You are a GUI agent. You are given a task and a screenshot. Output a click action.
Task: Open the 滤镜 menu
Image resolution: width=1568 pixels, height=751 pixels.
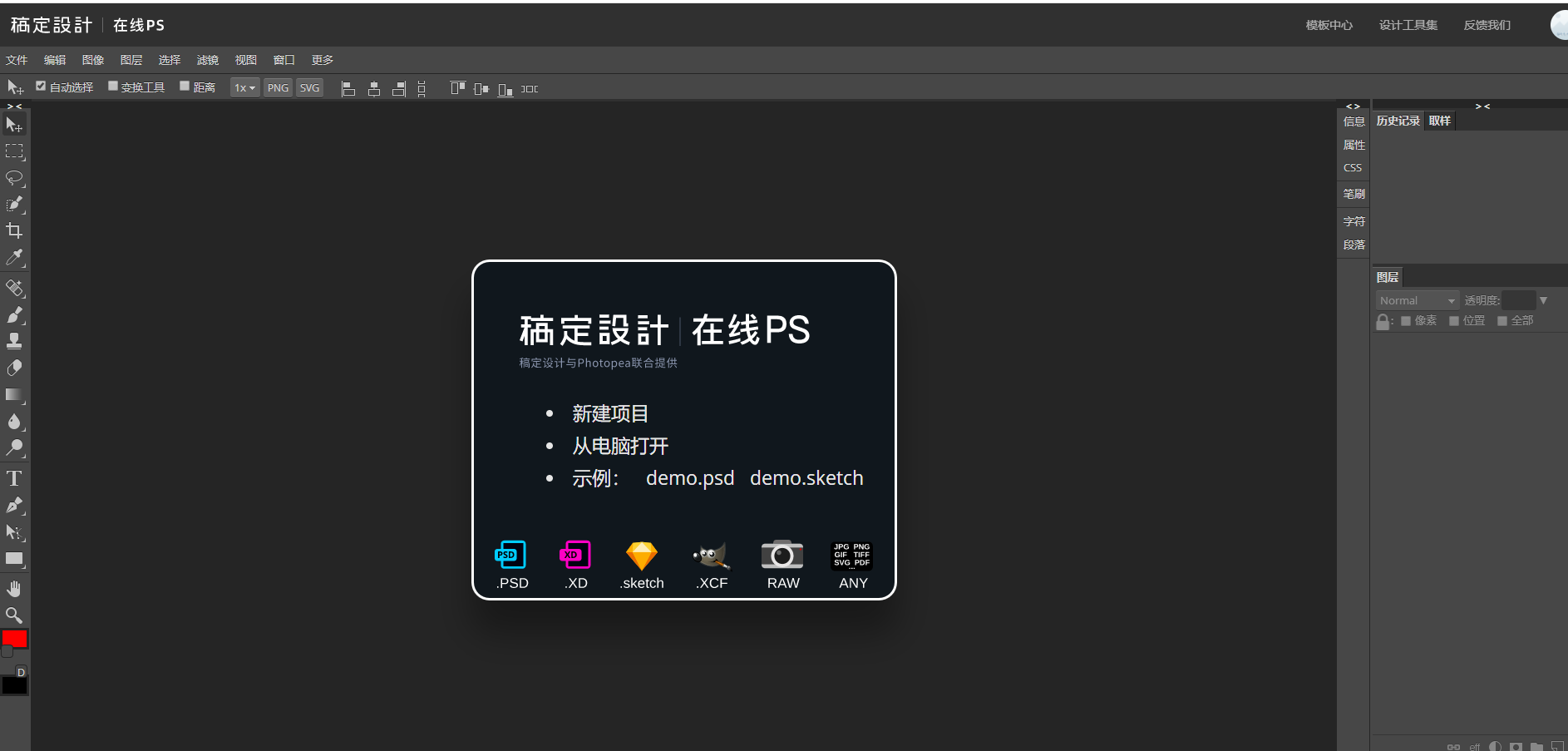tap(208, 60)
